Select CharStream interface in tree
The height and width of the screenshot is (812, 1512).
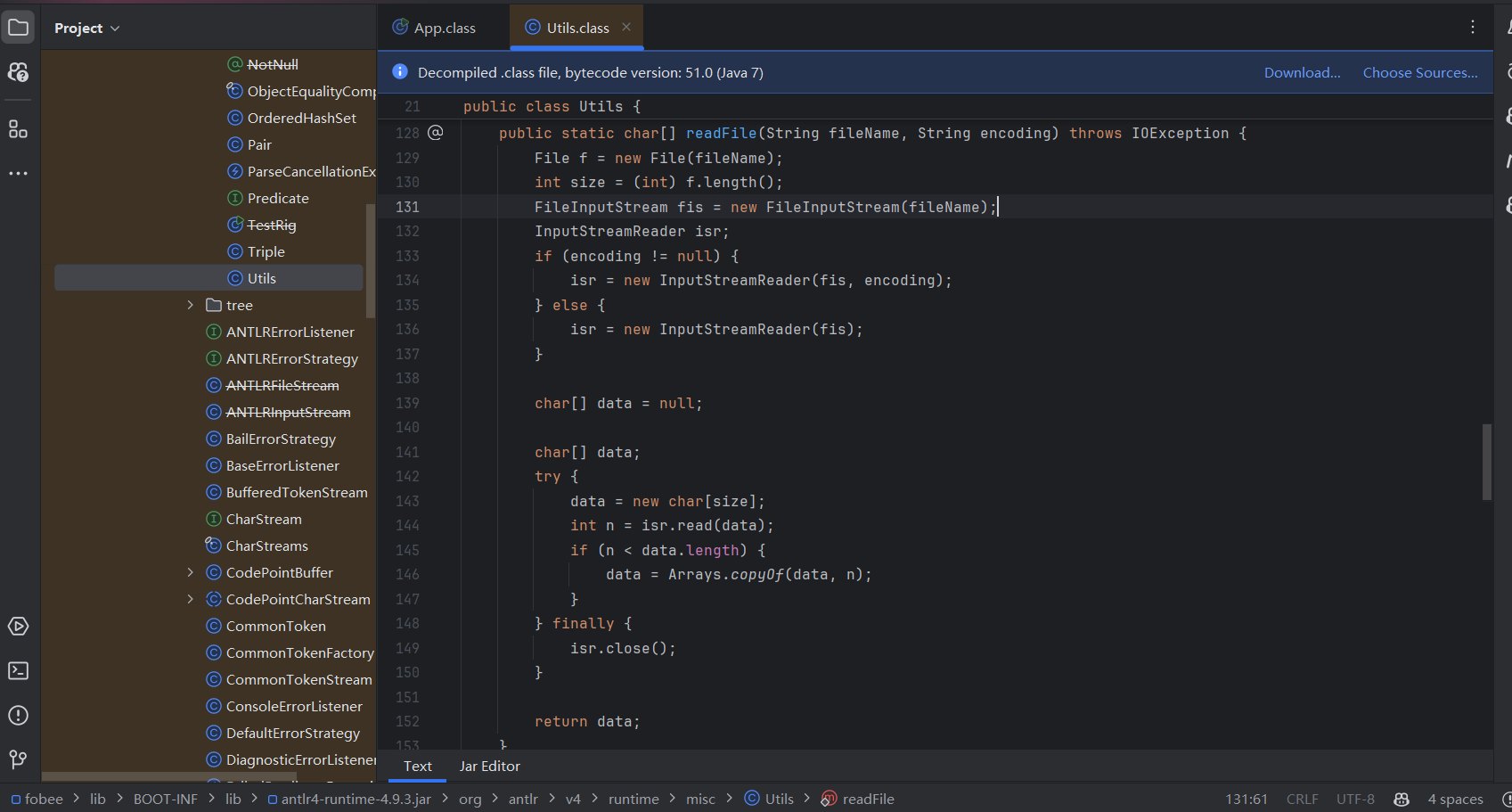264,519
